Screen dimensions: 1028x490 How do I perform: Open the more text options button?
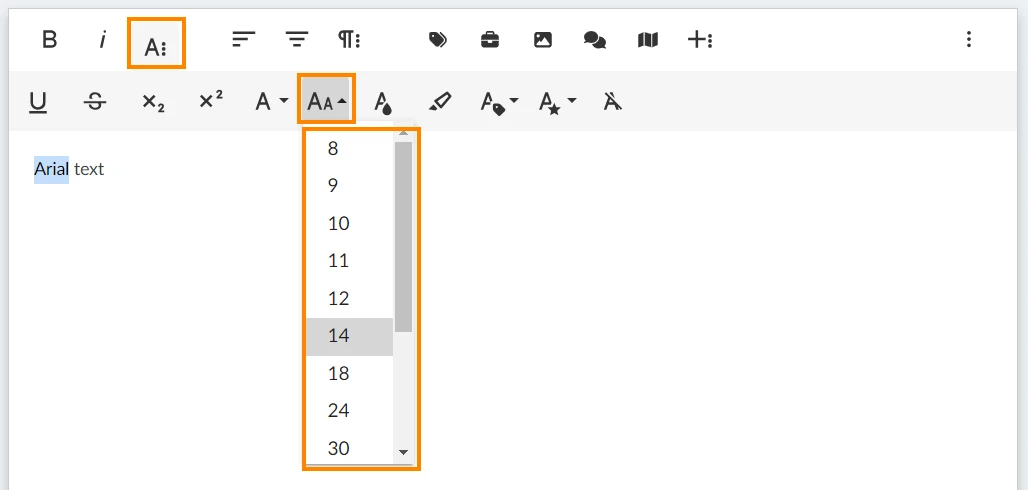156,43
